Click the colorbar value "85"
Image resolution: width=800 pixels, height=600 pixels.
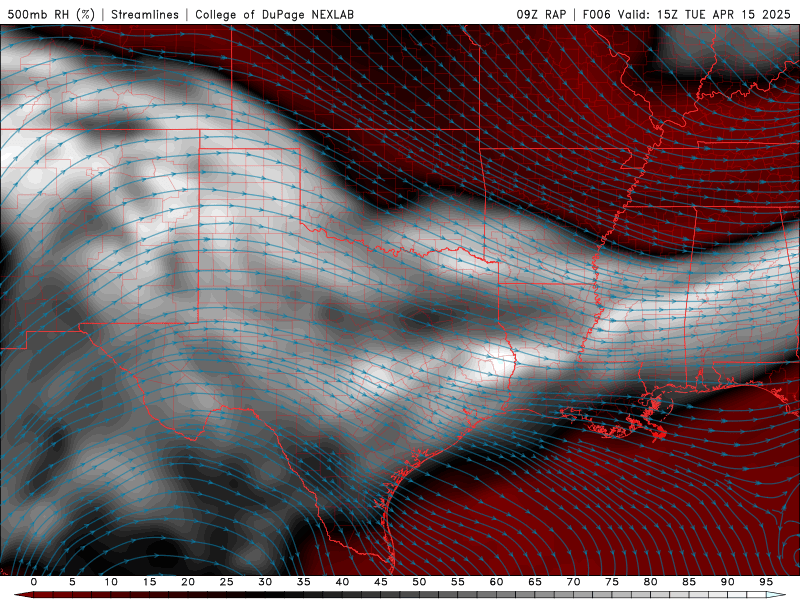click(689, 582)
